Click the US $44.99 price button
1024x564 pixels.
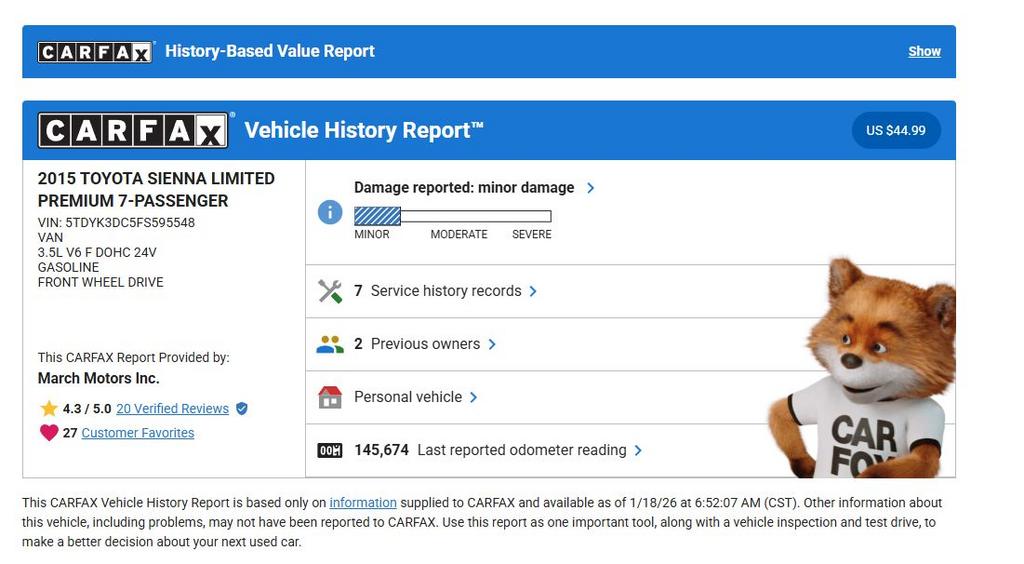click(895, 130)
